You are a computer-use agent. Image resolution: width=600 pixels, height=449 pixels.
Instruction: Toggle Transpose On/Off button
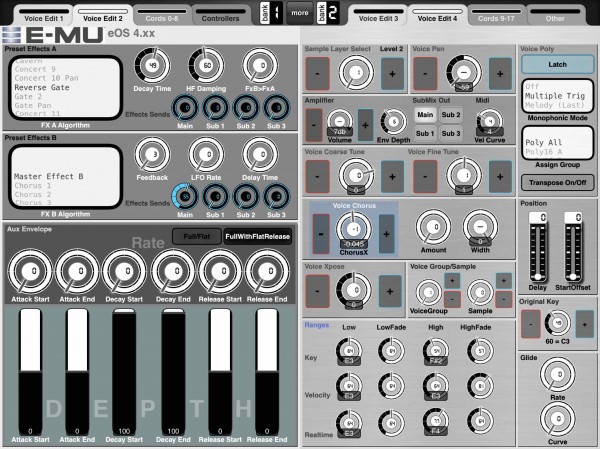557,183
